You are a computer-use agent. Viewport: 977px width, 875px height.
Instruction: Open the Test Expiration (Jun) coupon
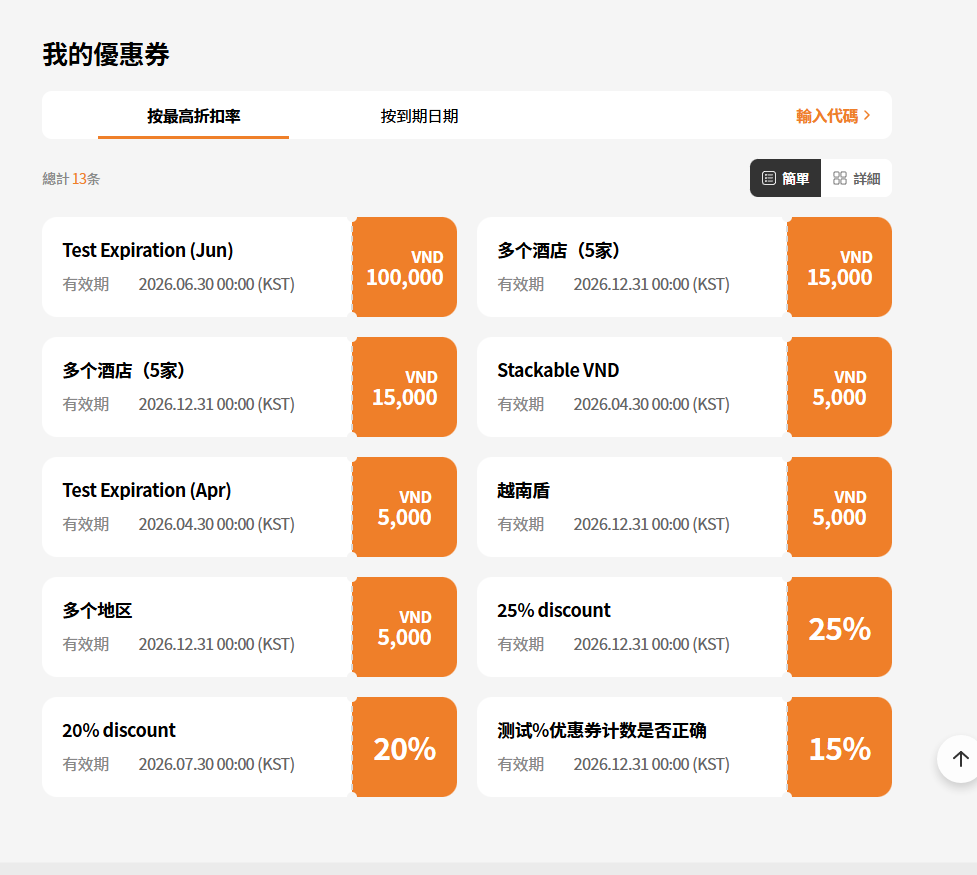148,250
